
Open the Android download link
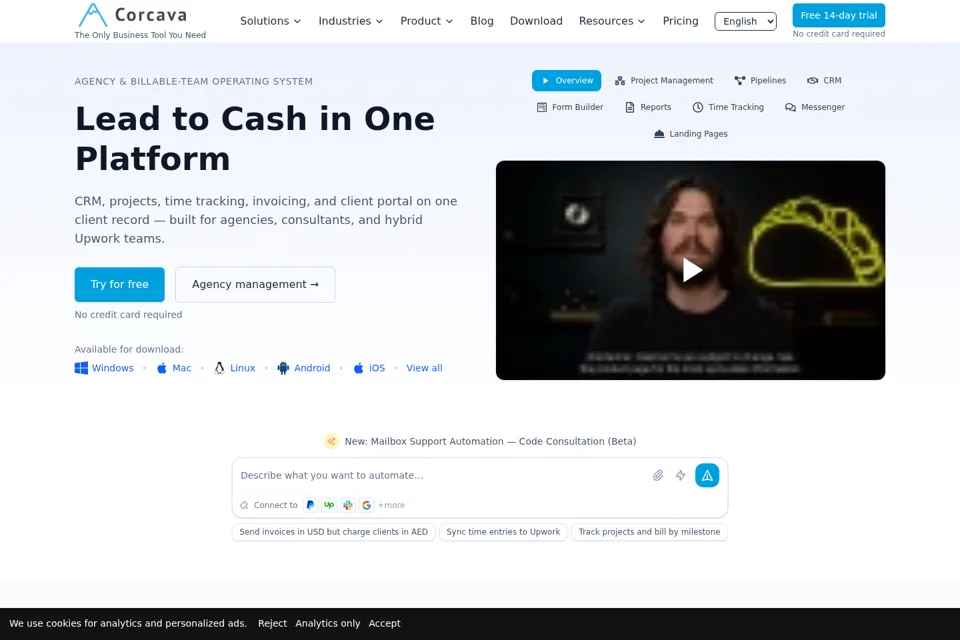pos(304,368)
